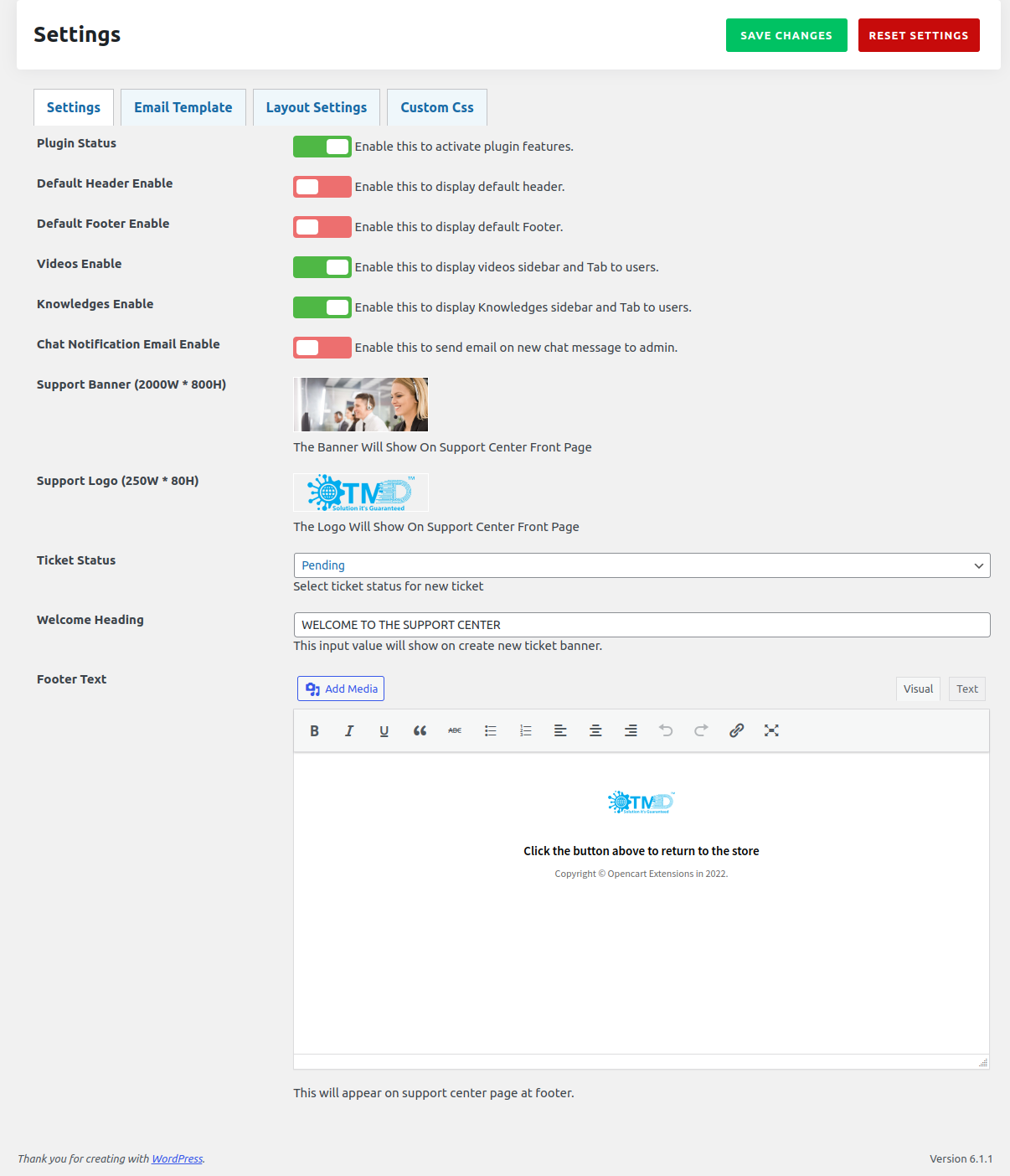This screenshot has height=1176, width=1010.
Task: Switch editor to Text mode
Action: pyautogui.click(x=967, y=689)
